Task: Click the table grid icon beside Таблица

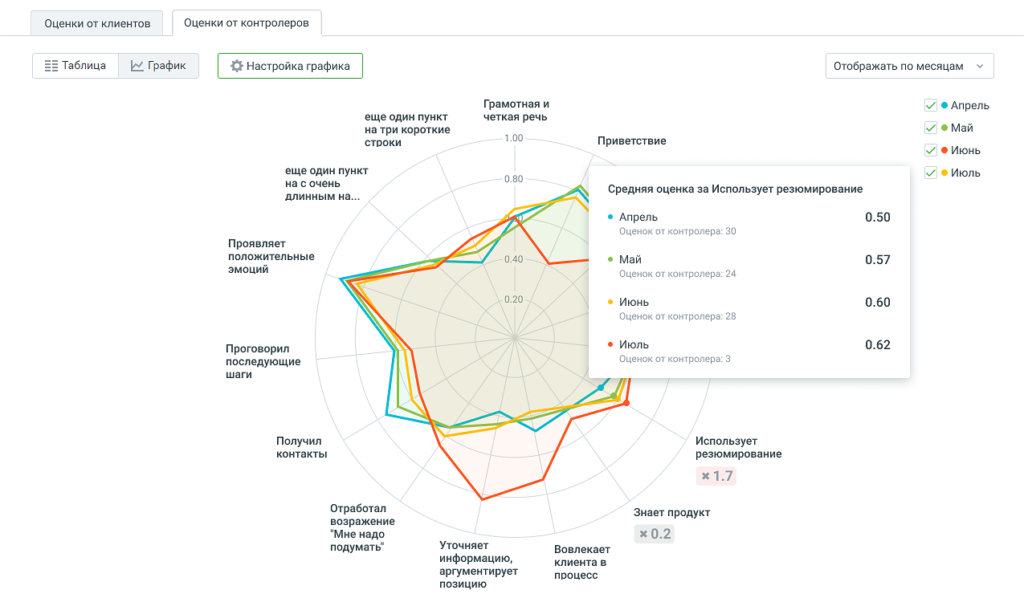Action: (x=51, y=66)
